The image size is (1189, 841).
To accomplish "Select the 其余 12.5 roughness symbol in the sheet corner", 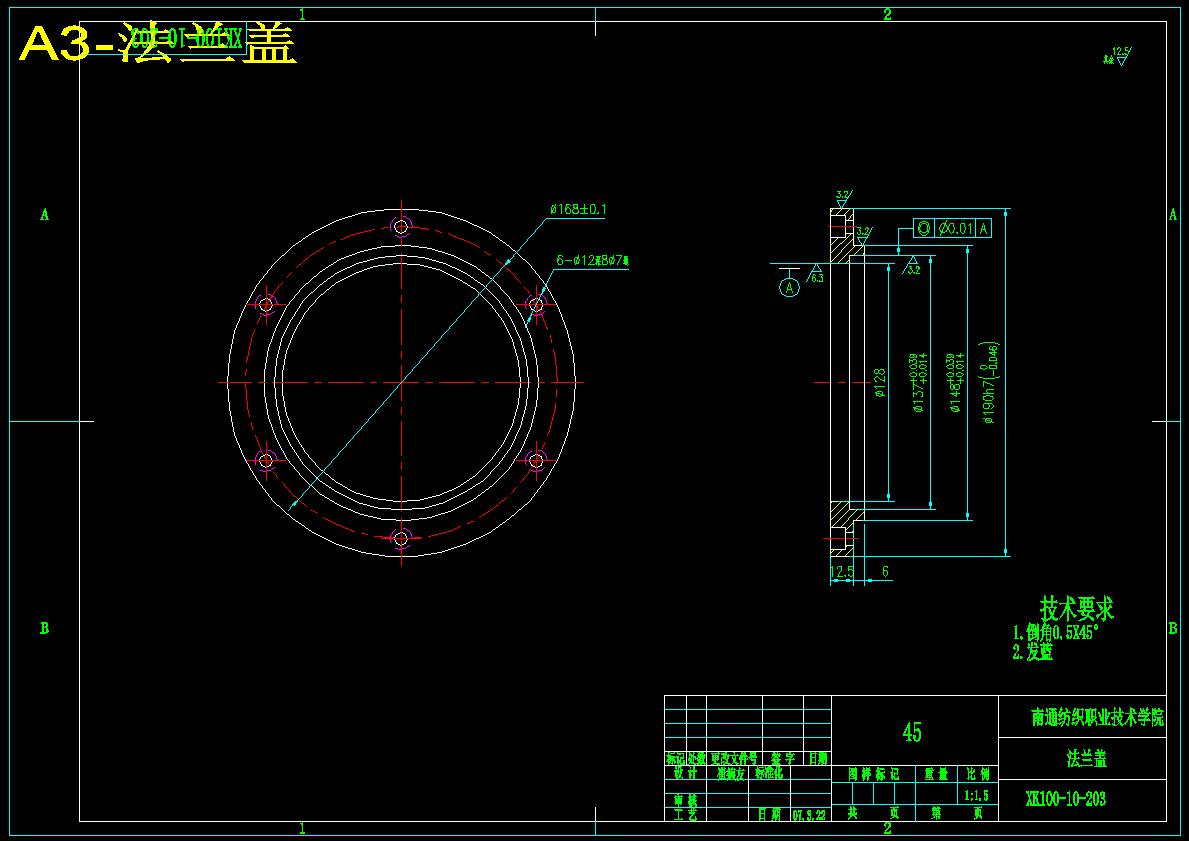I will pos(1118,57).
